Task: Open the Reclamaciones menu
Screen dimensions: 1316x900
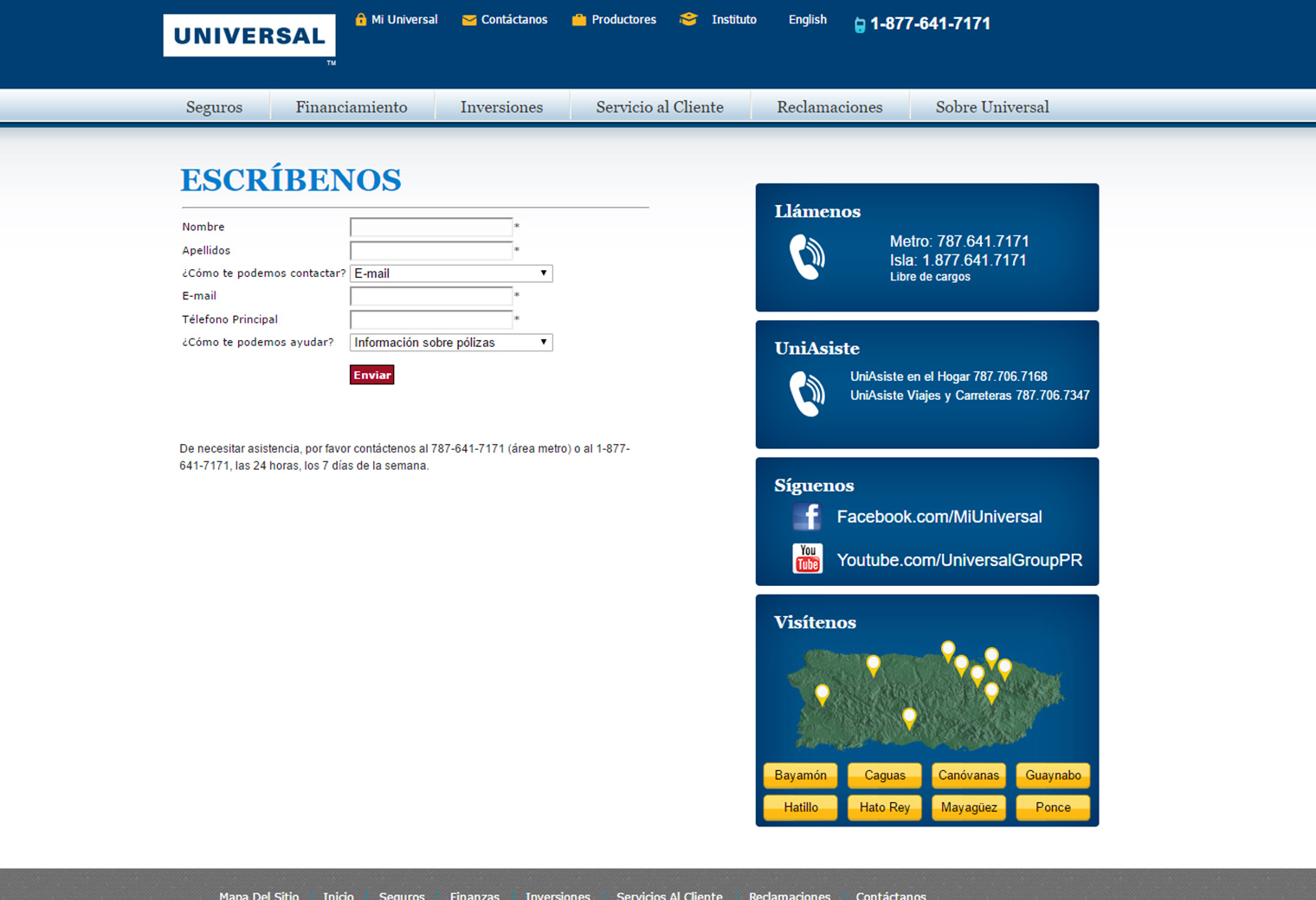Action: [x=829, y=106]
